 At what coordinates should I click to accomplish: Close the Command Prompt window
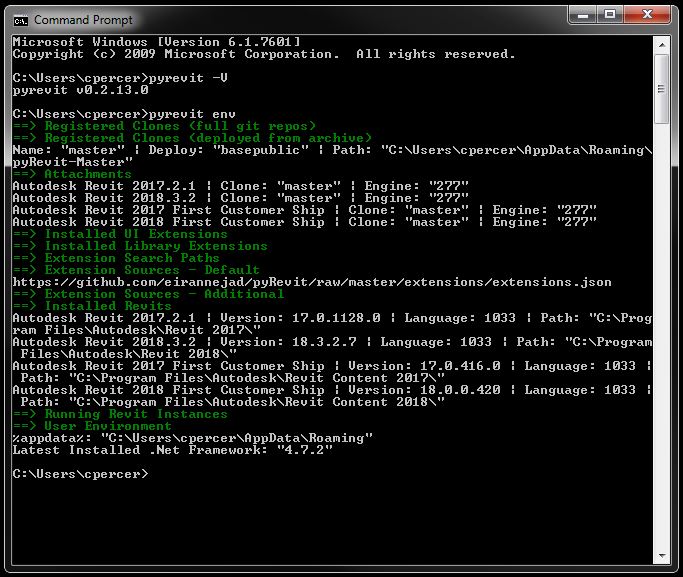coord(647,15)
